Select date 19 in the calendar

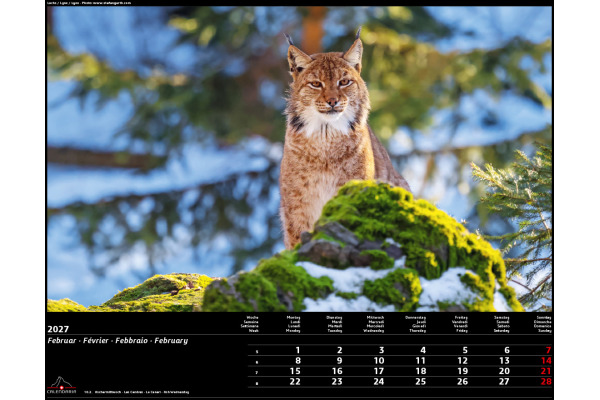tap(463, 371)
